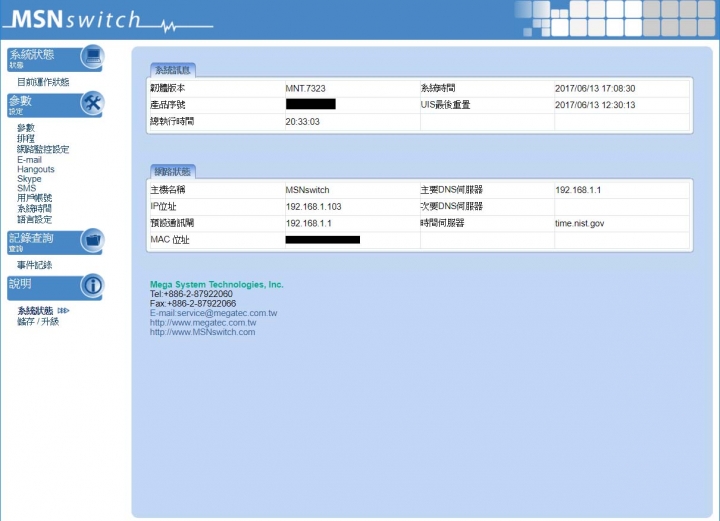Open the 參數 設定 sidebar section header
Viewport: 720px width, 521px height.
point(54,105)
